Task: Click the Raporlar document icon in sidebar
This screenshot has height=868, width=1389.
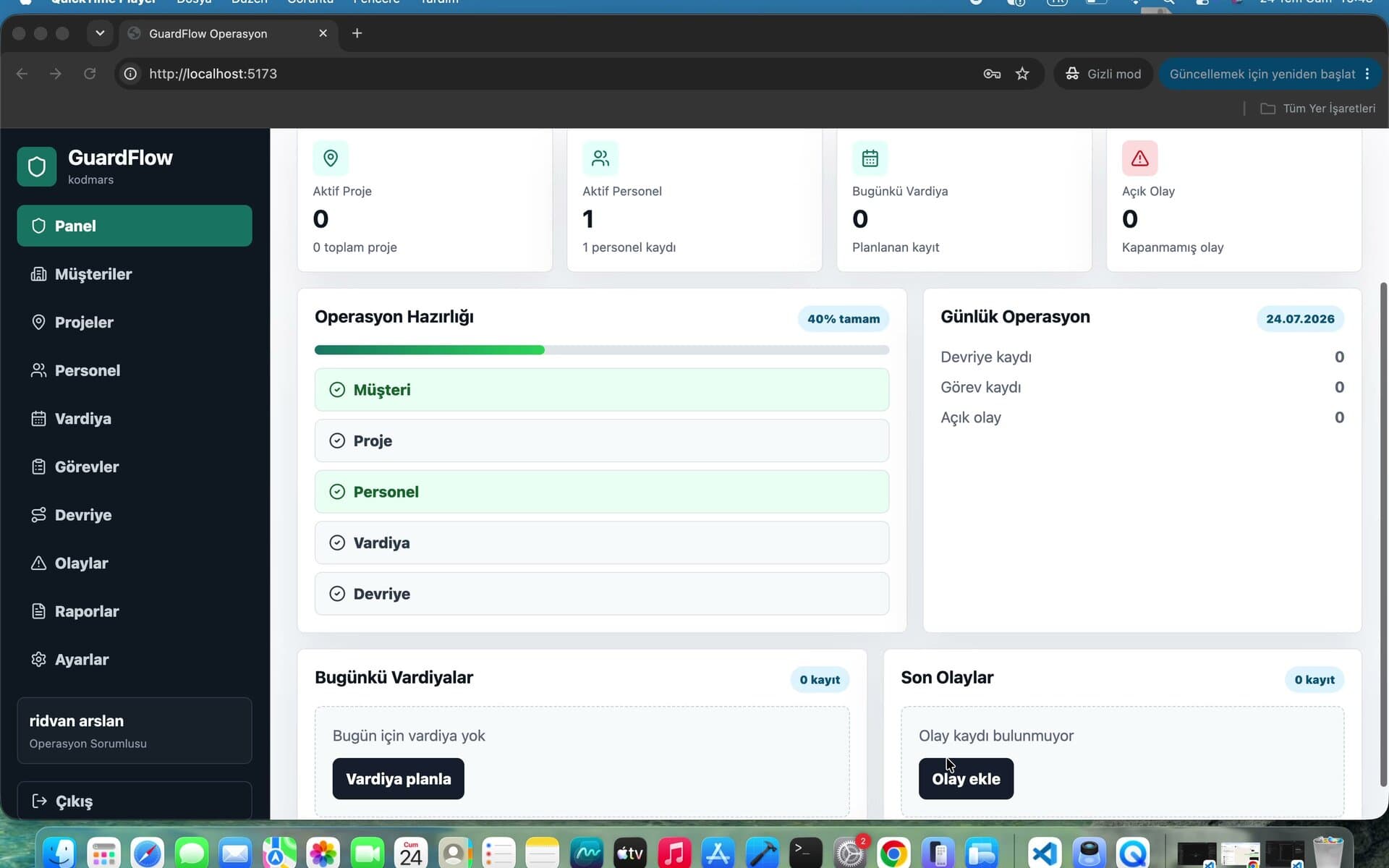Action: 38,611
